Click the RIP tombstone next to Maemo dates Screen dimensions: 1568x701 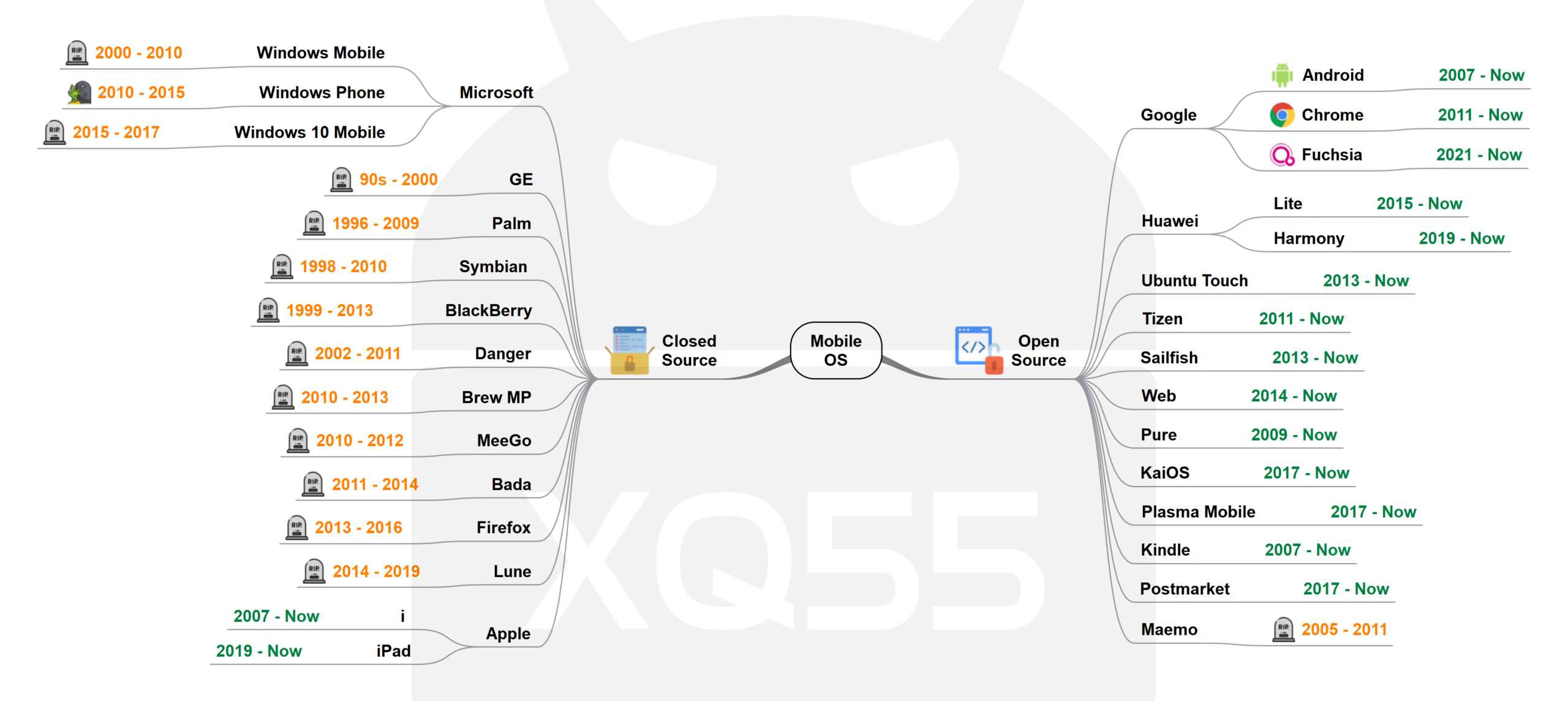pyautogui.click(x=1283, y=629)
